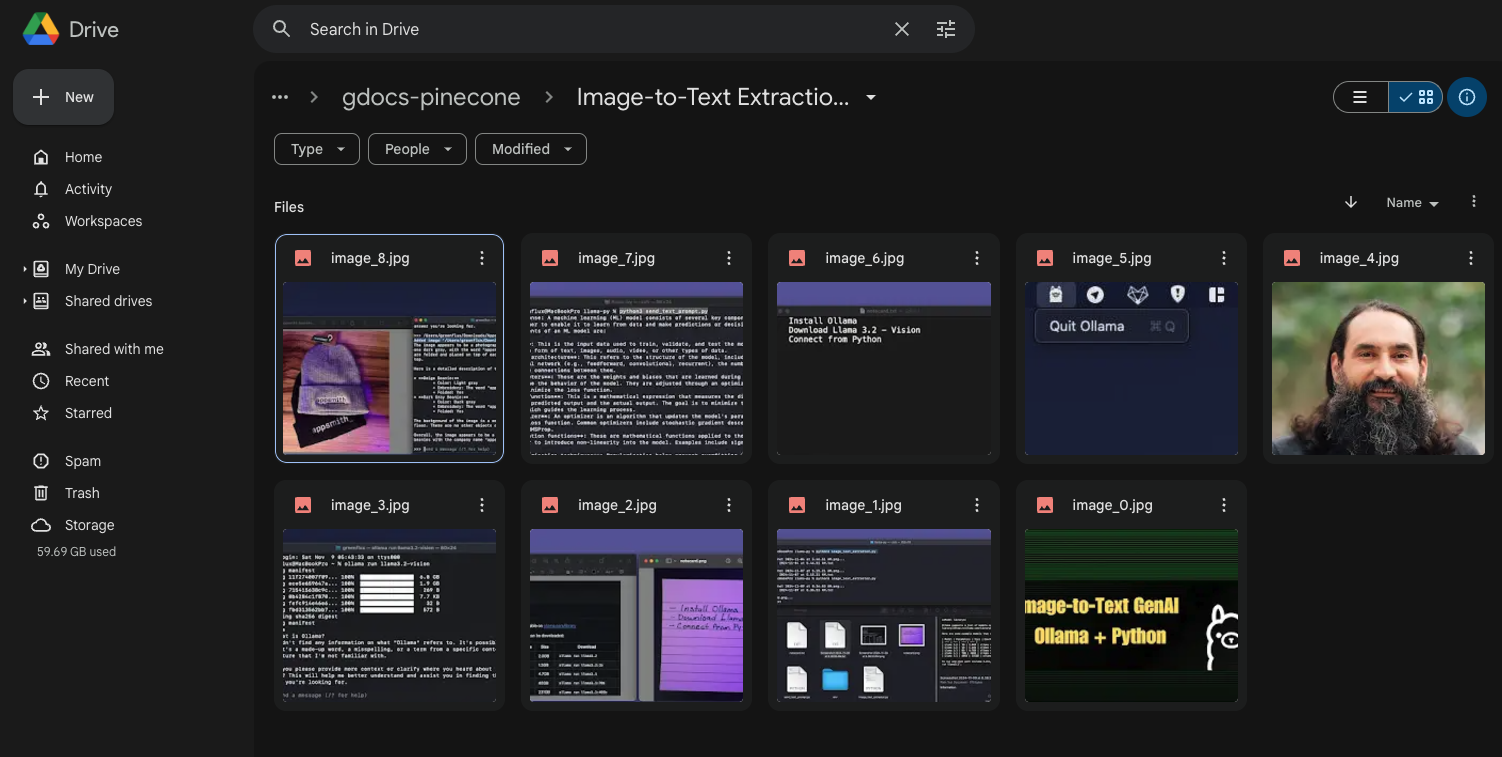Click the New button
1502x757 pixels.
coord(64,97)
